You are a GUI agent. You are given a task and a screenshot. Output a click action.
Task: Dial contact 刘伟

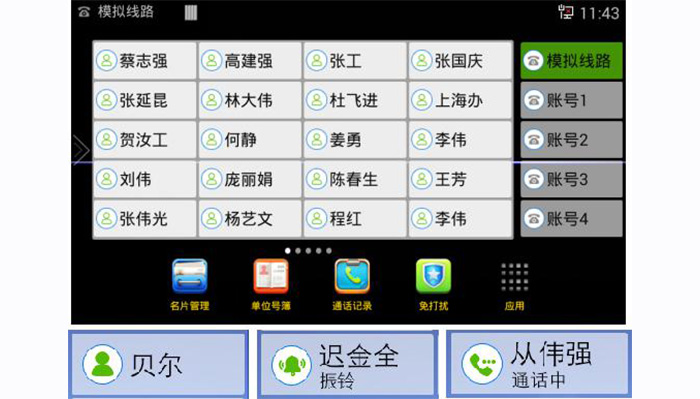coord(145,179)
